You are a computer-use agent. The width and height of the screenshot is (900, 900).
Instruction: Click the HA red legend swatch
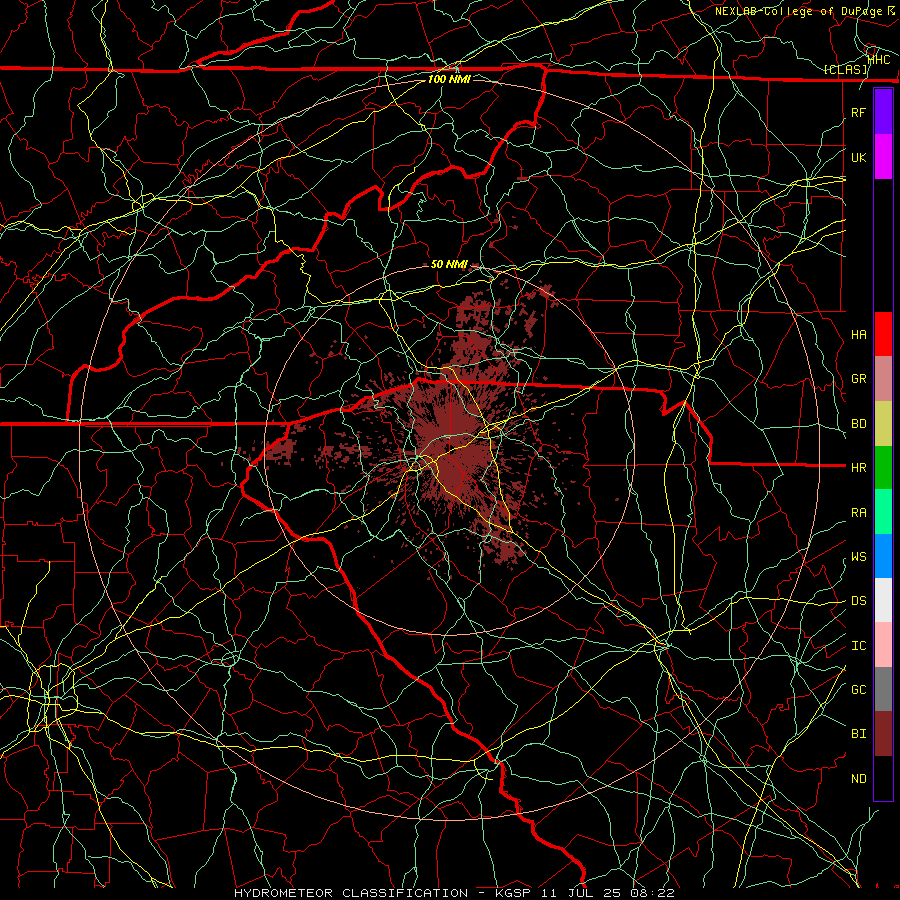pos(883,334)
